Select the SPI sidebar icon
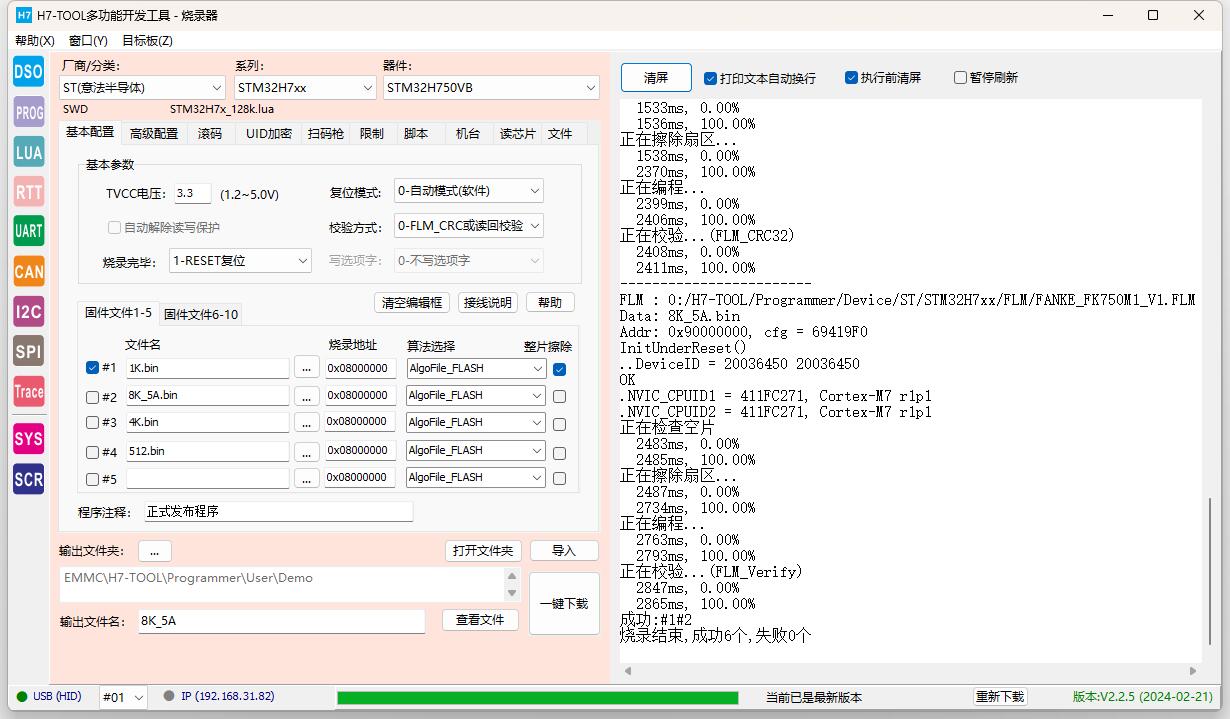 point(28,351)
